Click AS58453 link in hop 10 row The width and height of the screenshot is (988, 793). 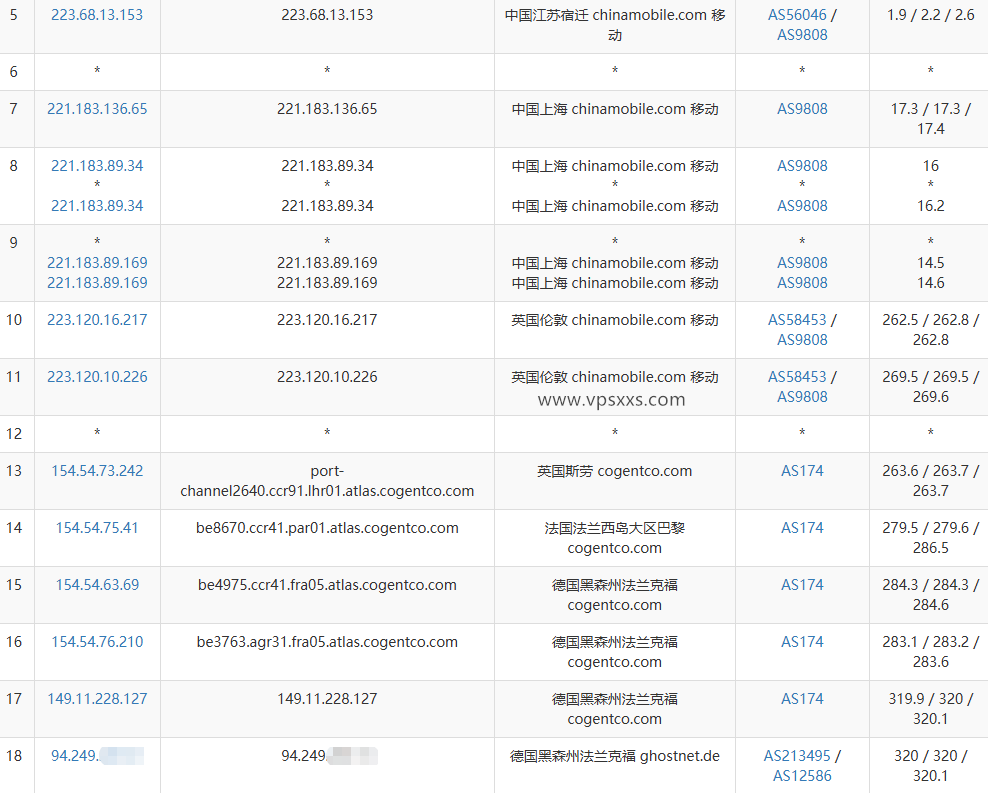tap(796, 319)
